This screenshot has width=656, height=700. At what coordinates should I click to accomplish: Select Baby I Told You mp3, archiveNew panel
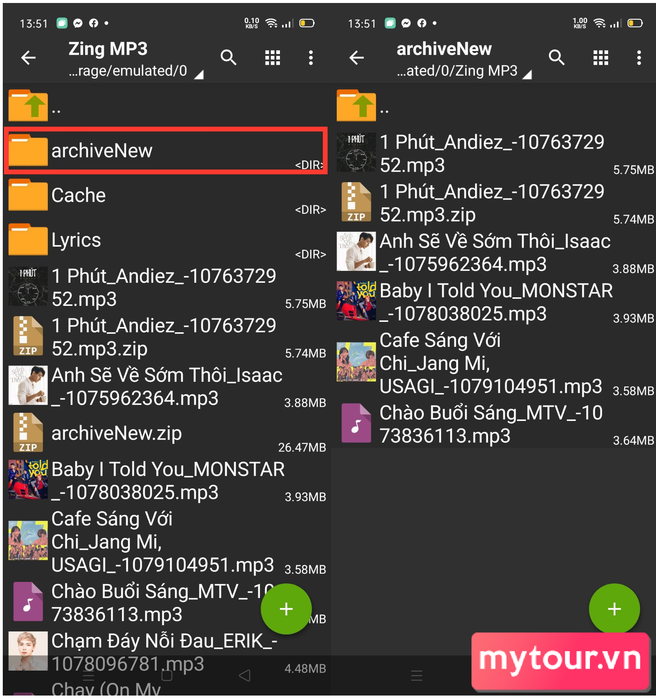[494, 302]
